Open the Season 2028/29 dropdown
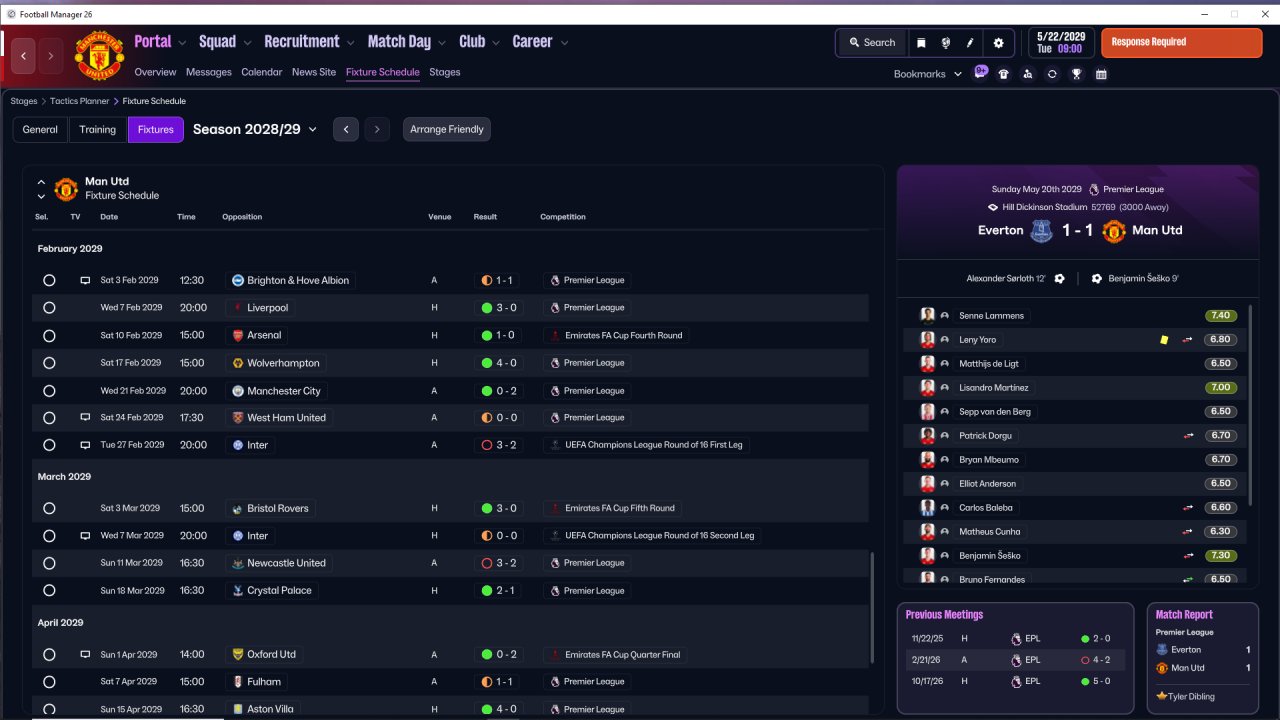 click(255, 129)
